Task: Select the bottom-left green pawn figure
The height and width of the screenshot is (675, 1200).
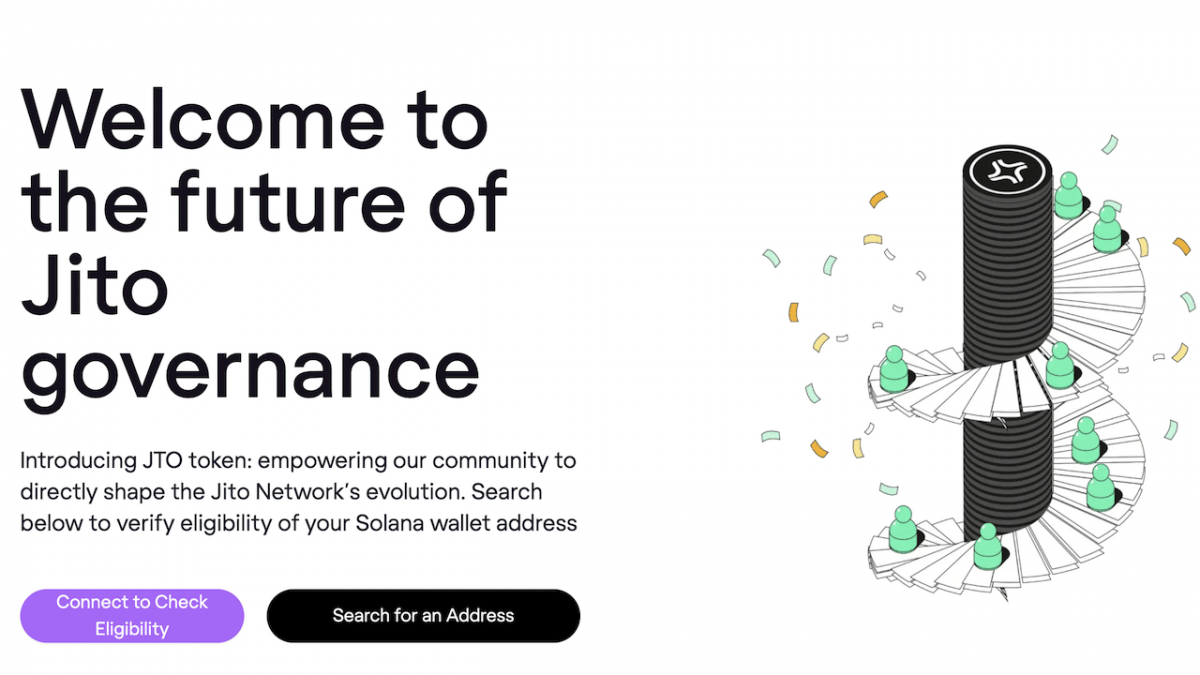Action: coord(902,529)
